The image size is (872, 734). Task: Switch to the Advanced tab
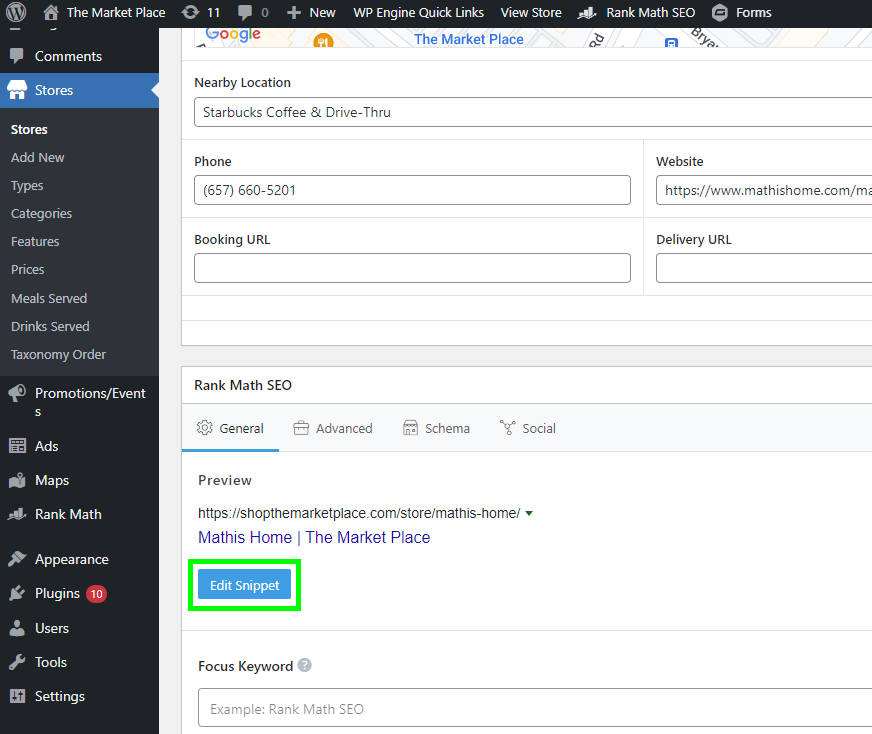pyautogui.click(x=333, y=428)
